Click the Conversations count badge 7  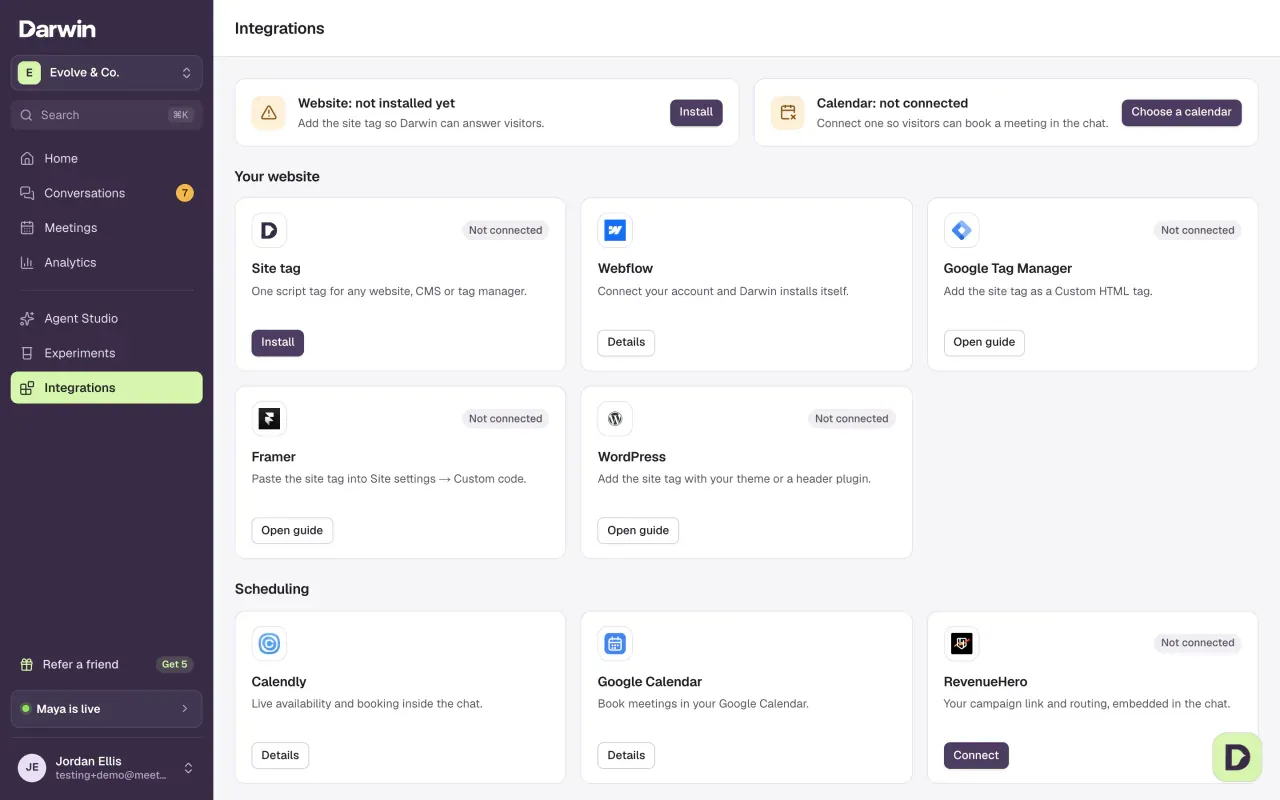tap(185, 193)
